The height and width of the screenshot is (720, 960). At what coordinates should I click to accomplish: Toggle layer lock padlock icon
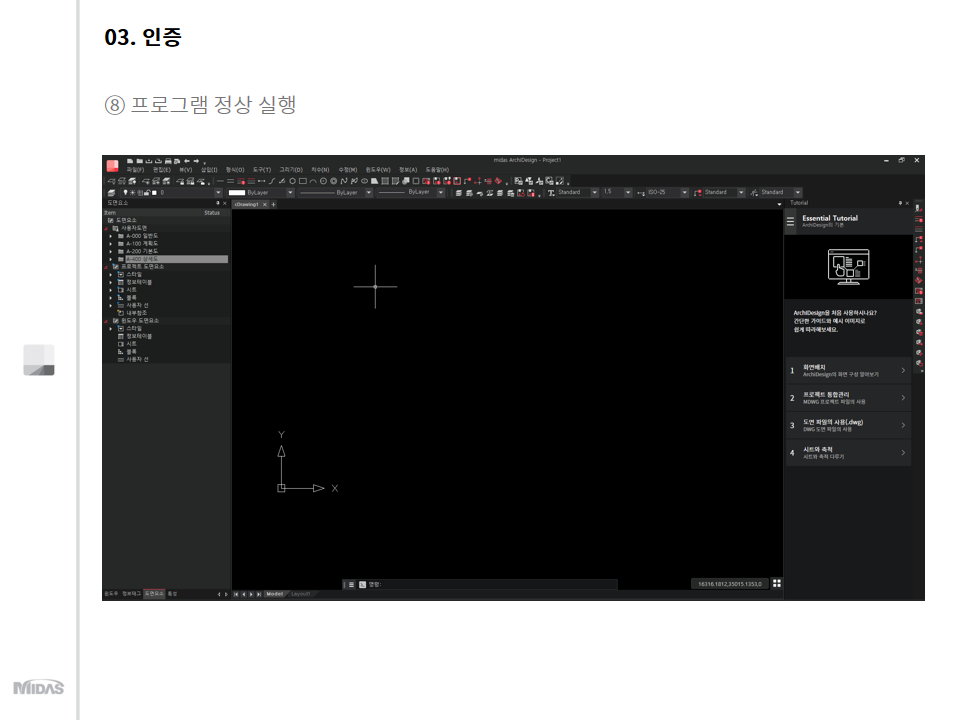point(146,192)
